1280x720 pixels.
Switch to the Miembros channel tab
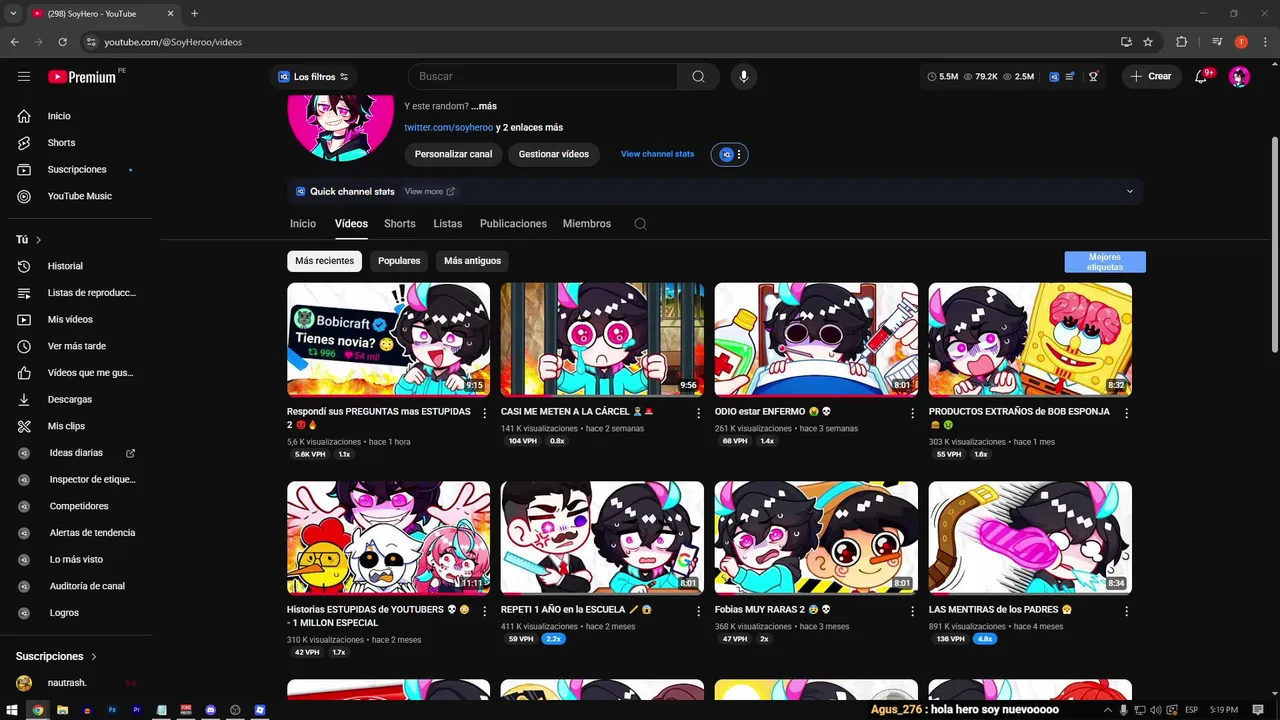(587, 224)
